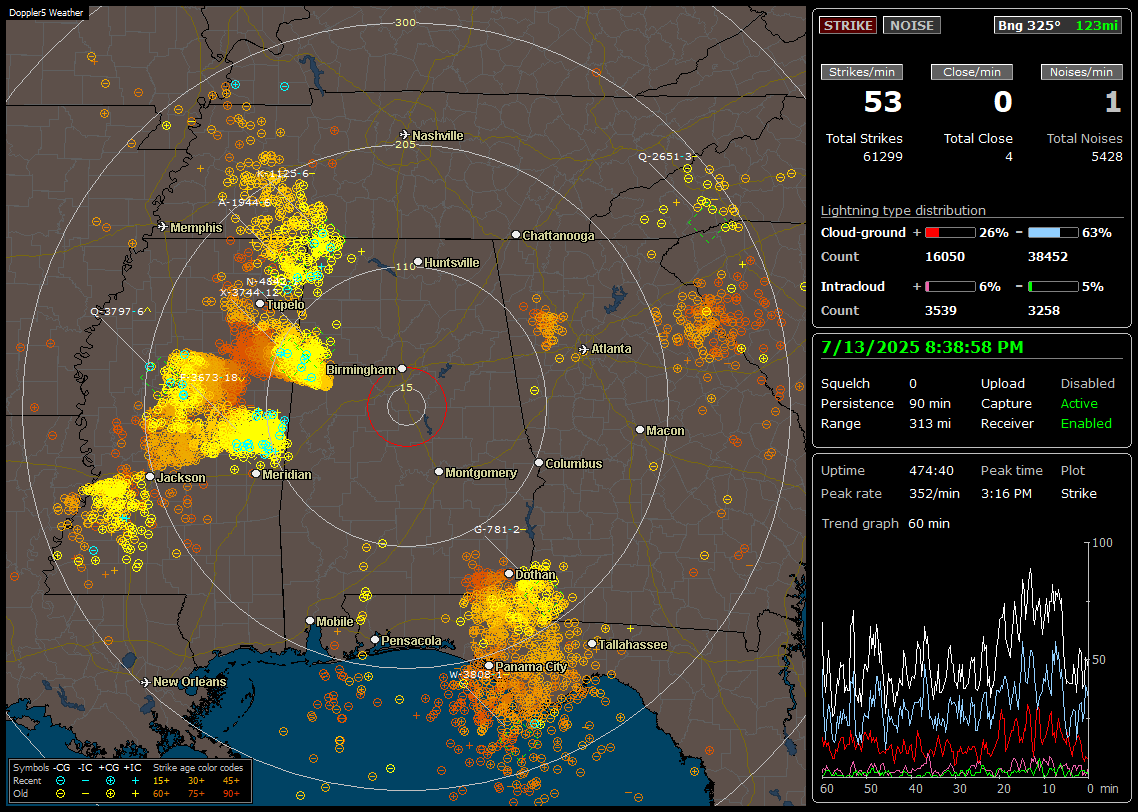This screenshot has width=1138, height=812.
Task: Click the Dothan city dot
Action: click(x=509, y=573)
